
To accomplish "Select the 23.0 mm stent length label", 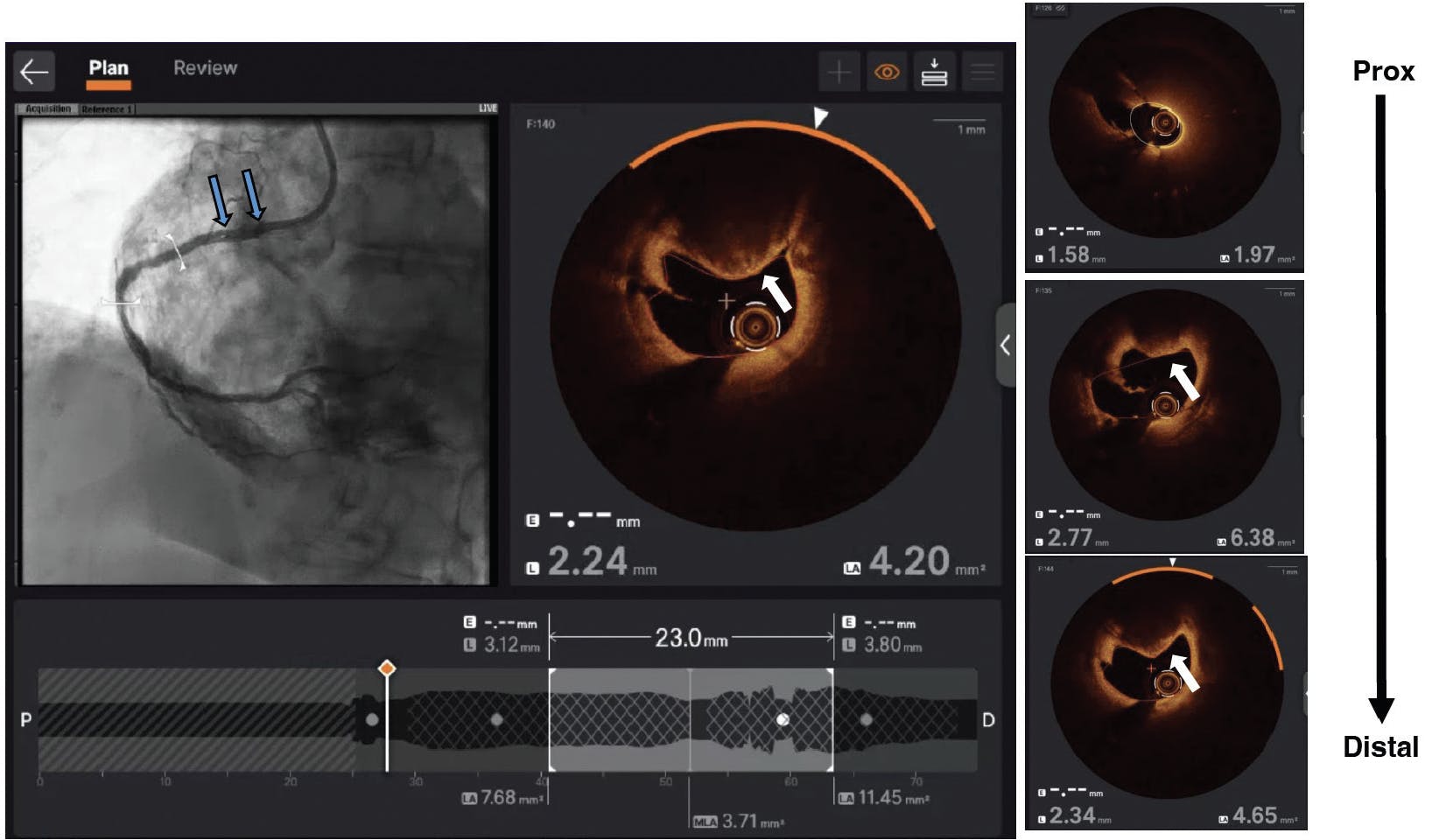I will [x=691, y=638].
